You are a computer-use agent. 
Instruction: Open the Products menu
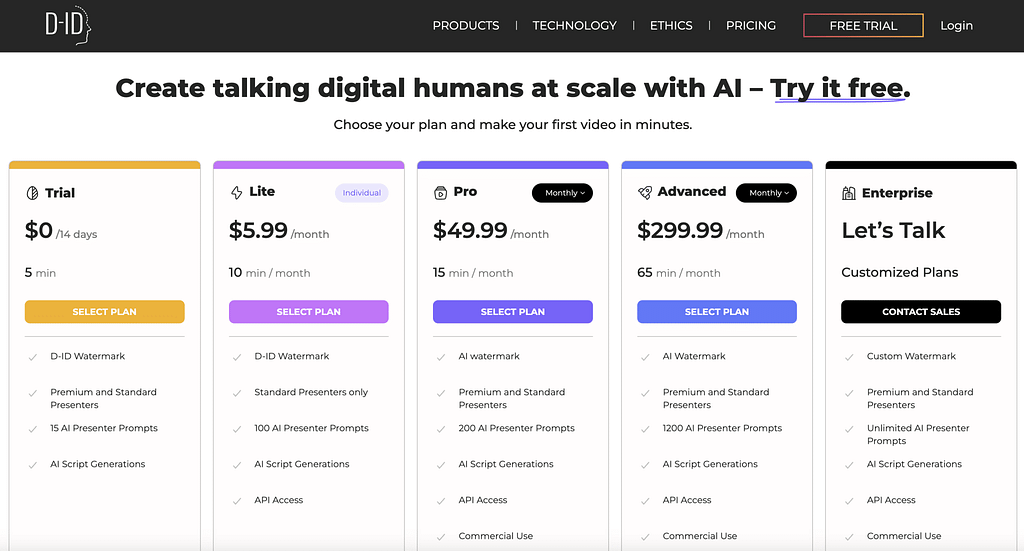click(465, 26)
